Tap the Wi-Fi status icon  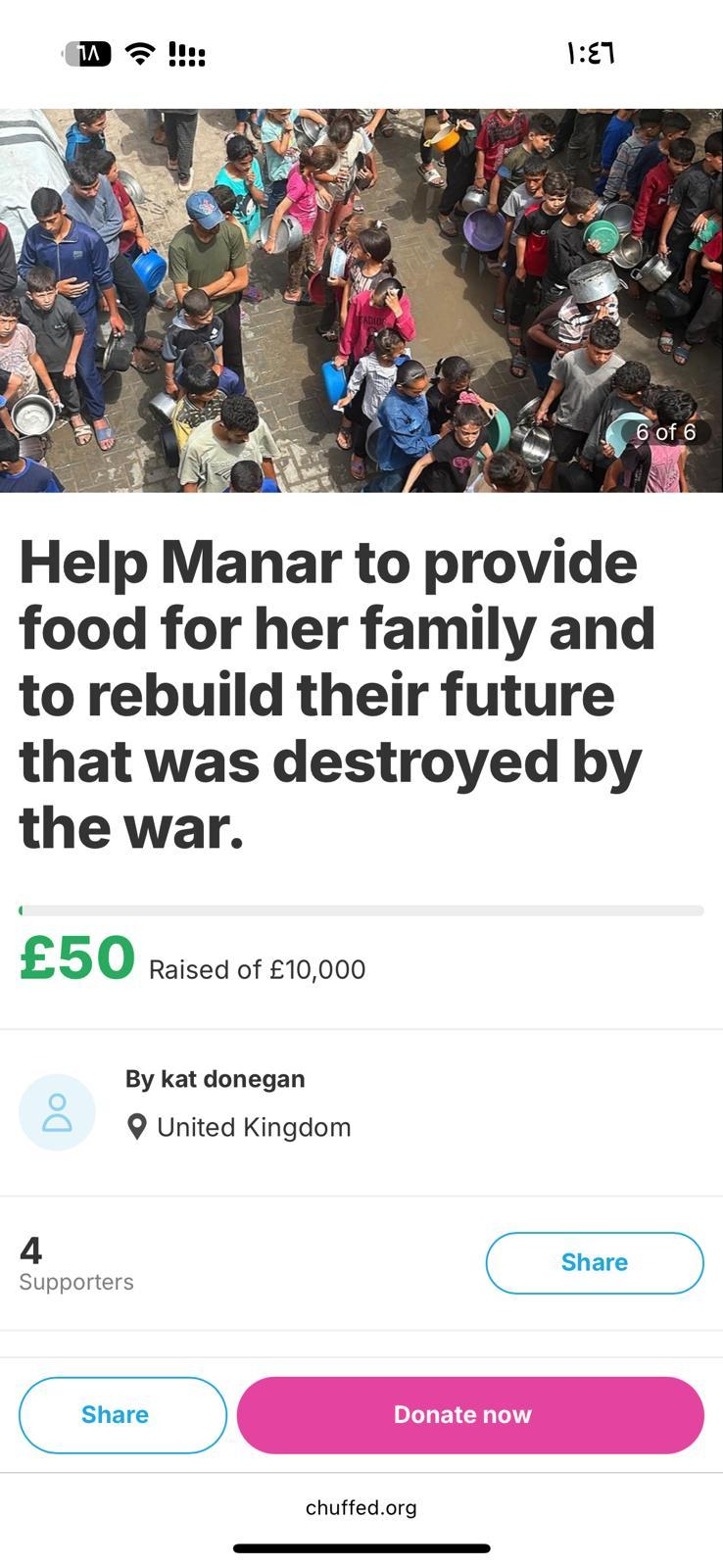tap(142, 54)
